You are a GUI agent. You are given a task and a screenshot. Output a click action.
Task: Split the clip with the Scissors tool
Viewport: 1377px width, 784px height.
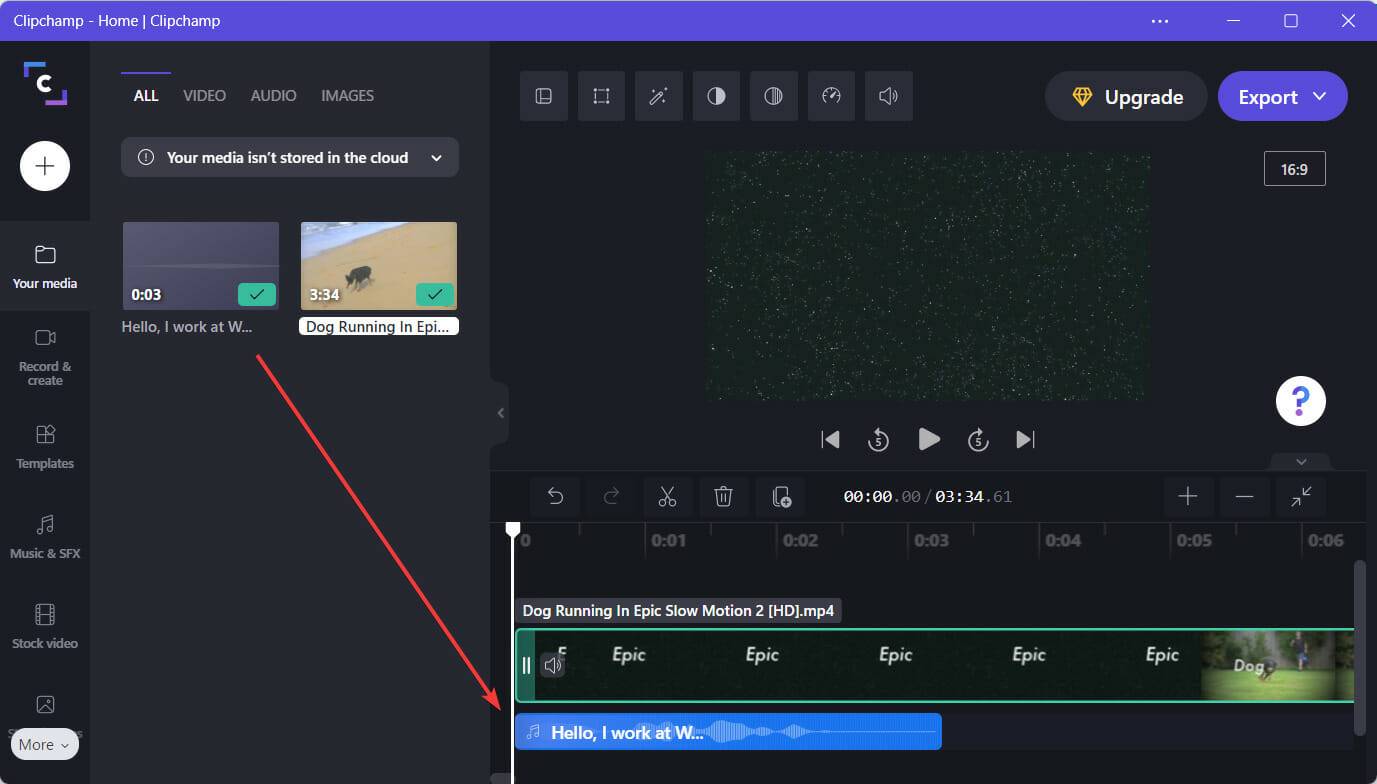point(668,496)
